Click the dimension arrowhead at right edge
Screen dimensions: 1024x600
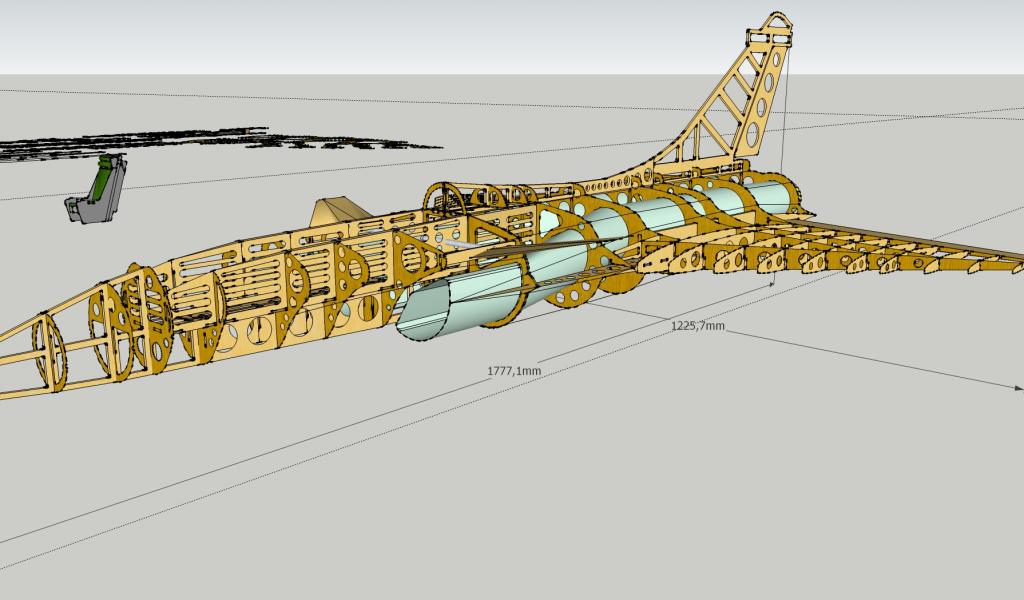coord(1016,385)
